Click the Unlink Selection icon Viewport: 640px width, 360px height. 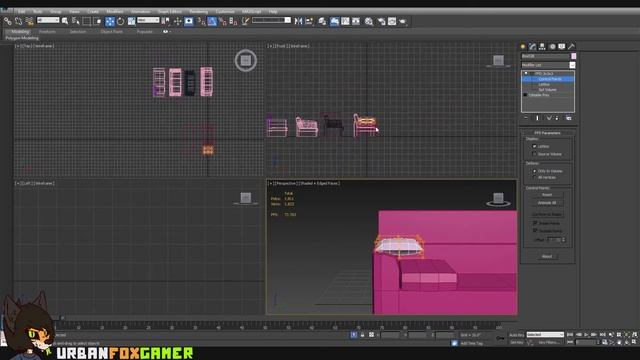coord(18,21)
